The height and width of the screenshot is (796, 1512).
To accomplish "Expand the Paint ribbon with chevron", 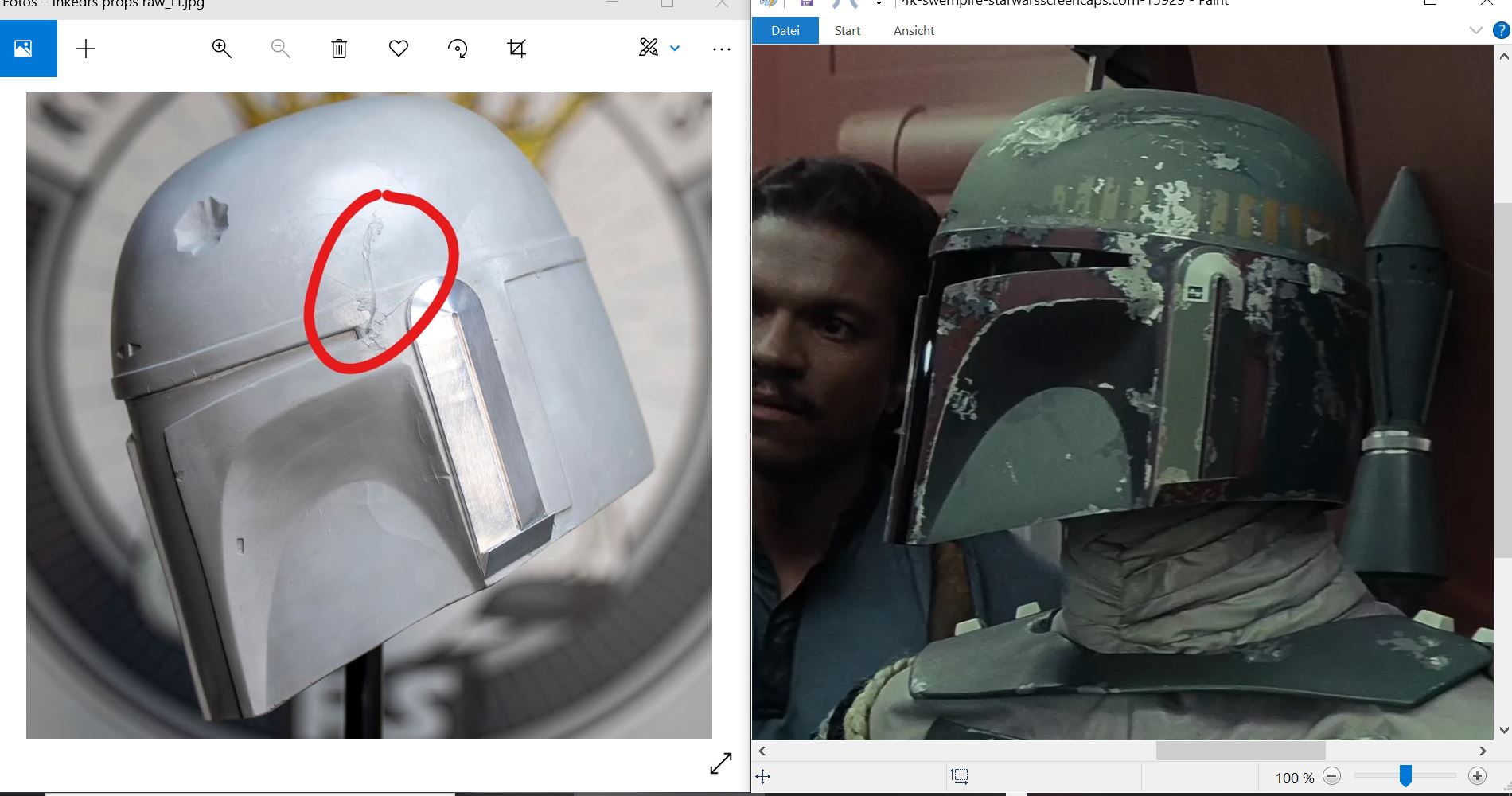I will coord(1476,30).
